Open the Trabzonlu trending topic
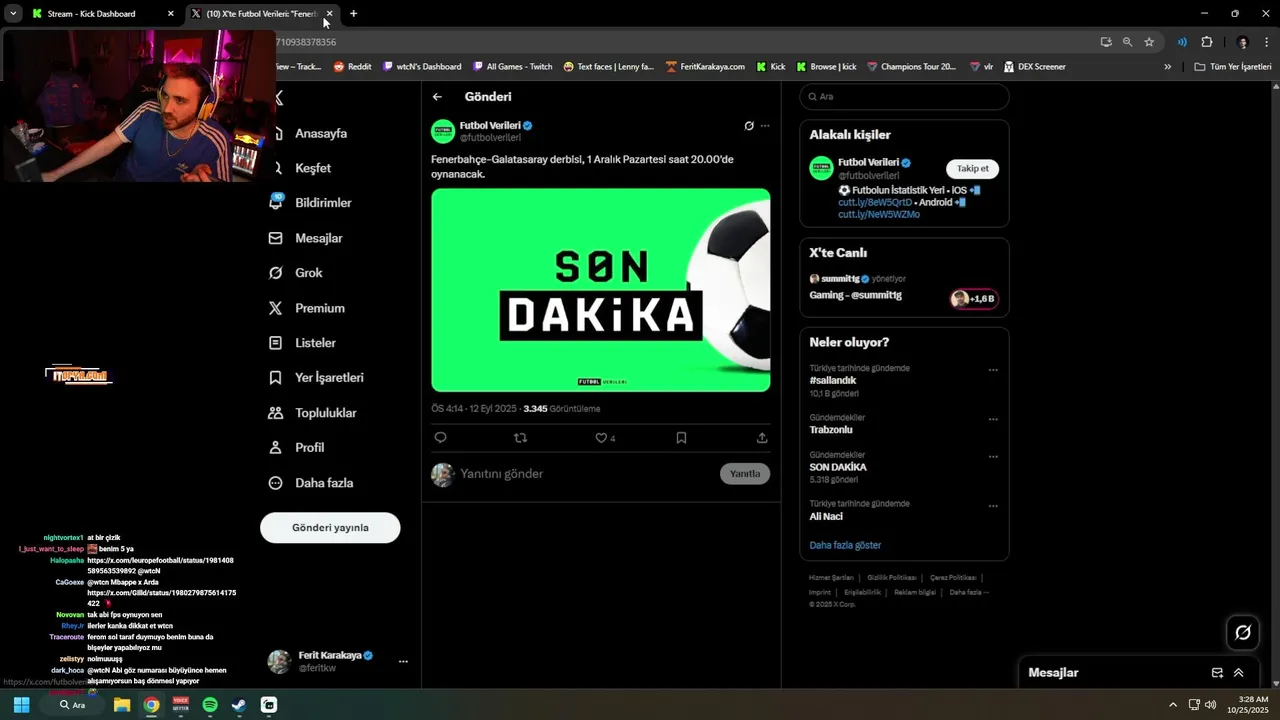Image resolution: width=1280 pixels, height=720 pixels. (831, 430)
